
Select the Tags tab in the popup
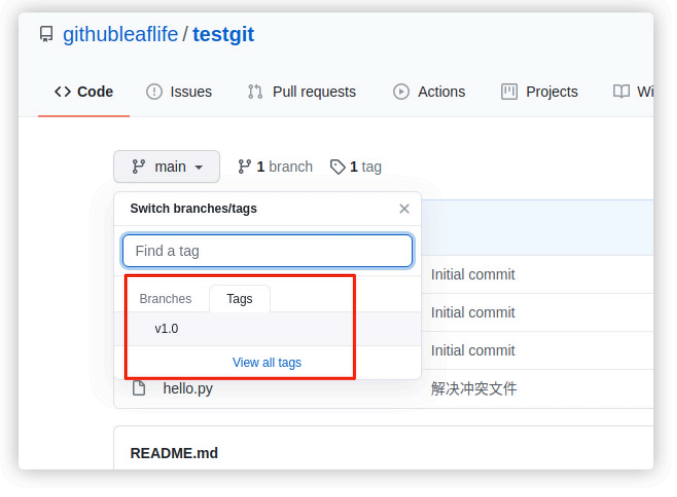click(x=240, y=298)
